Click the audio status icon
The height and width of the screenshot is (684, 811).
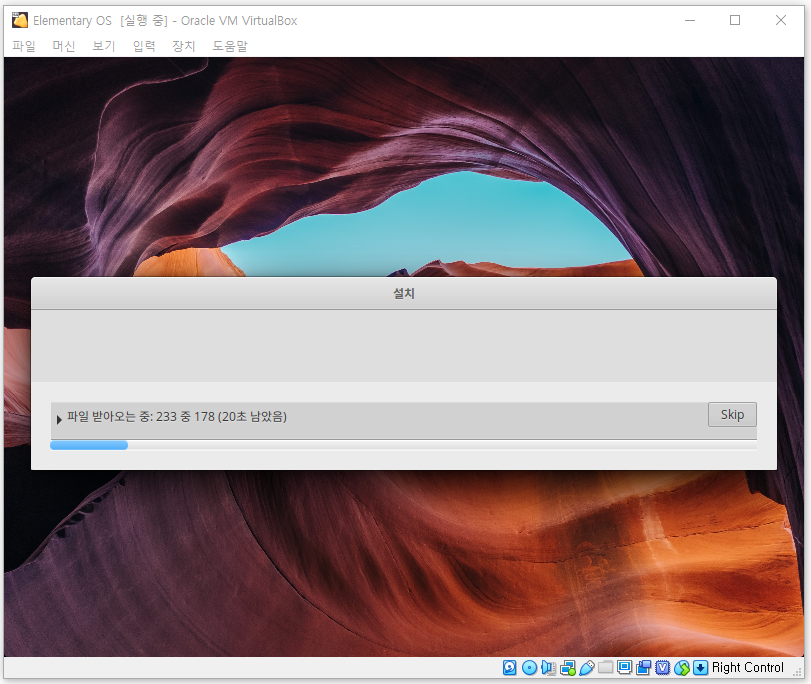coord(548,667)
